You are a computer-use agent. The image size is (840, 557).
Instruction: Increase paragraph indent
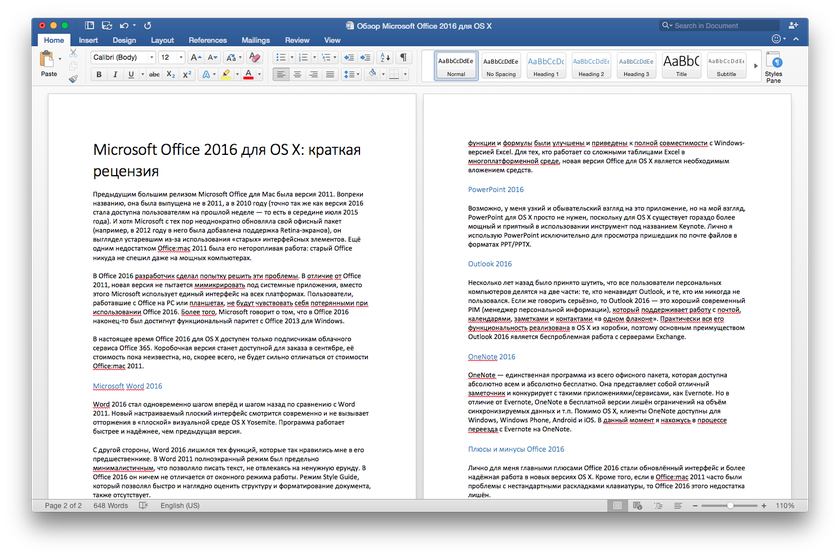pos(365,57)
